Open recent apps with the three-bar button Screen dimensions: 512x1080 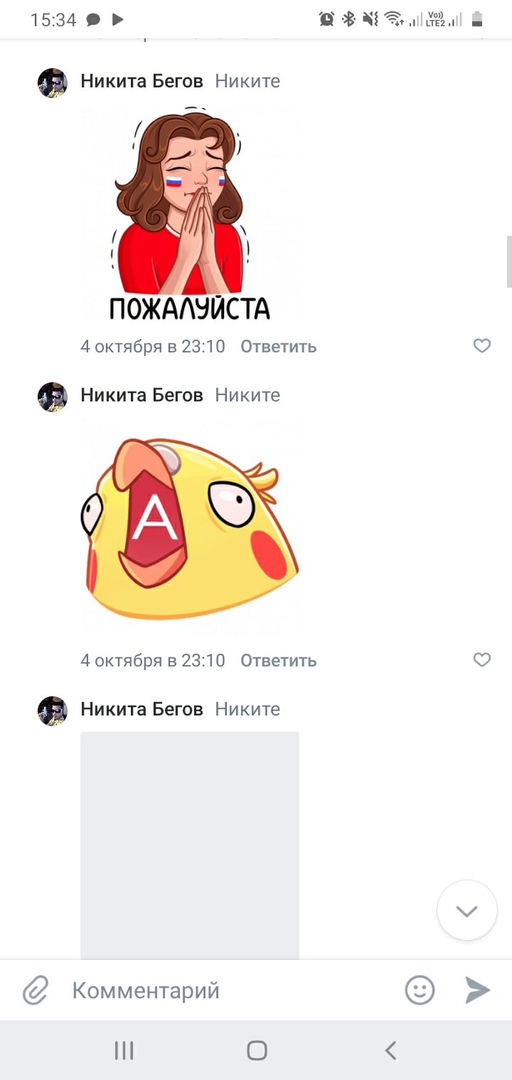tap(124, 1050)
